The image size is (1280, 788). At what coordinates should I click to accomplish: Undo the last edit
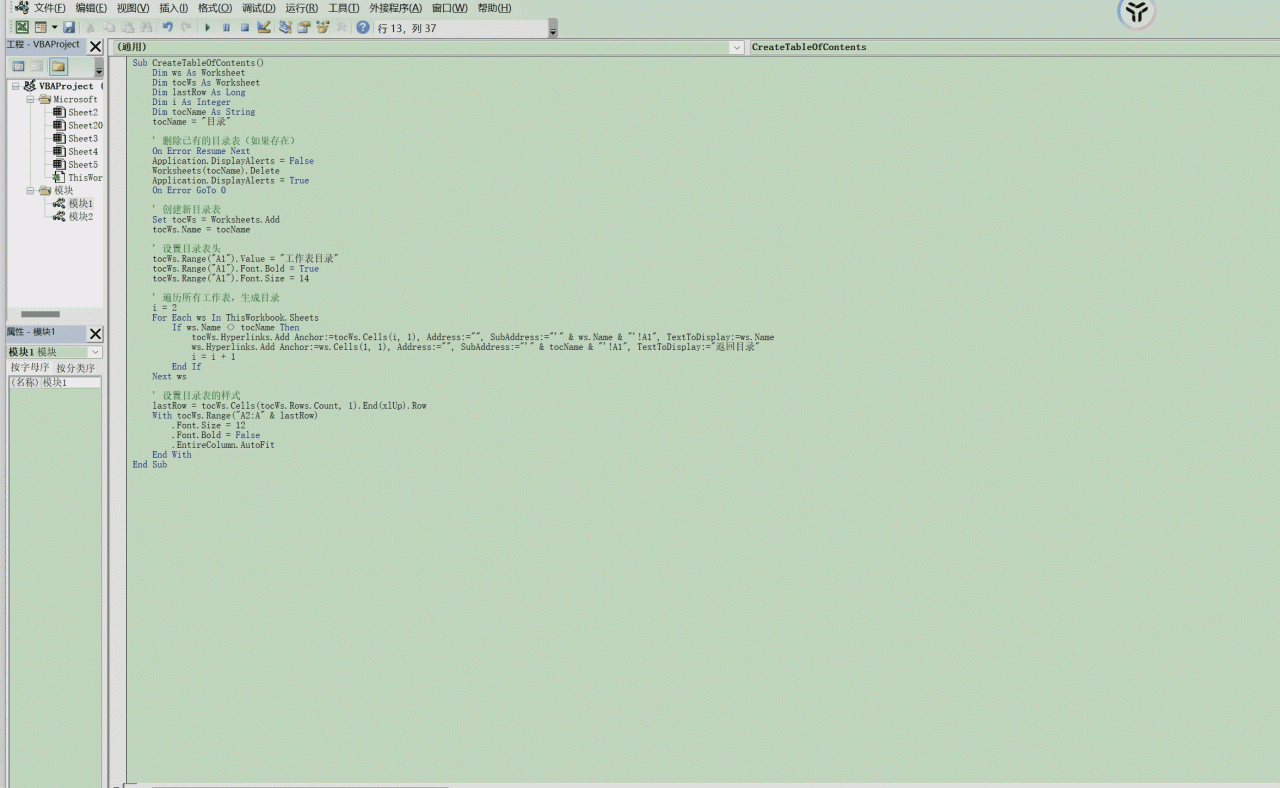click(x=168, y=28)
